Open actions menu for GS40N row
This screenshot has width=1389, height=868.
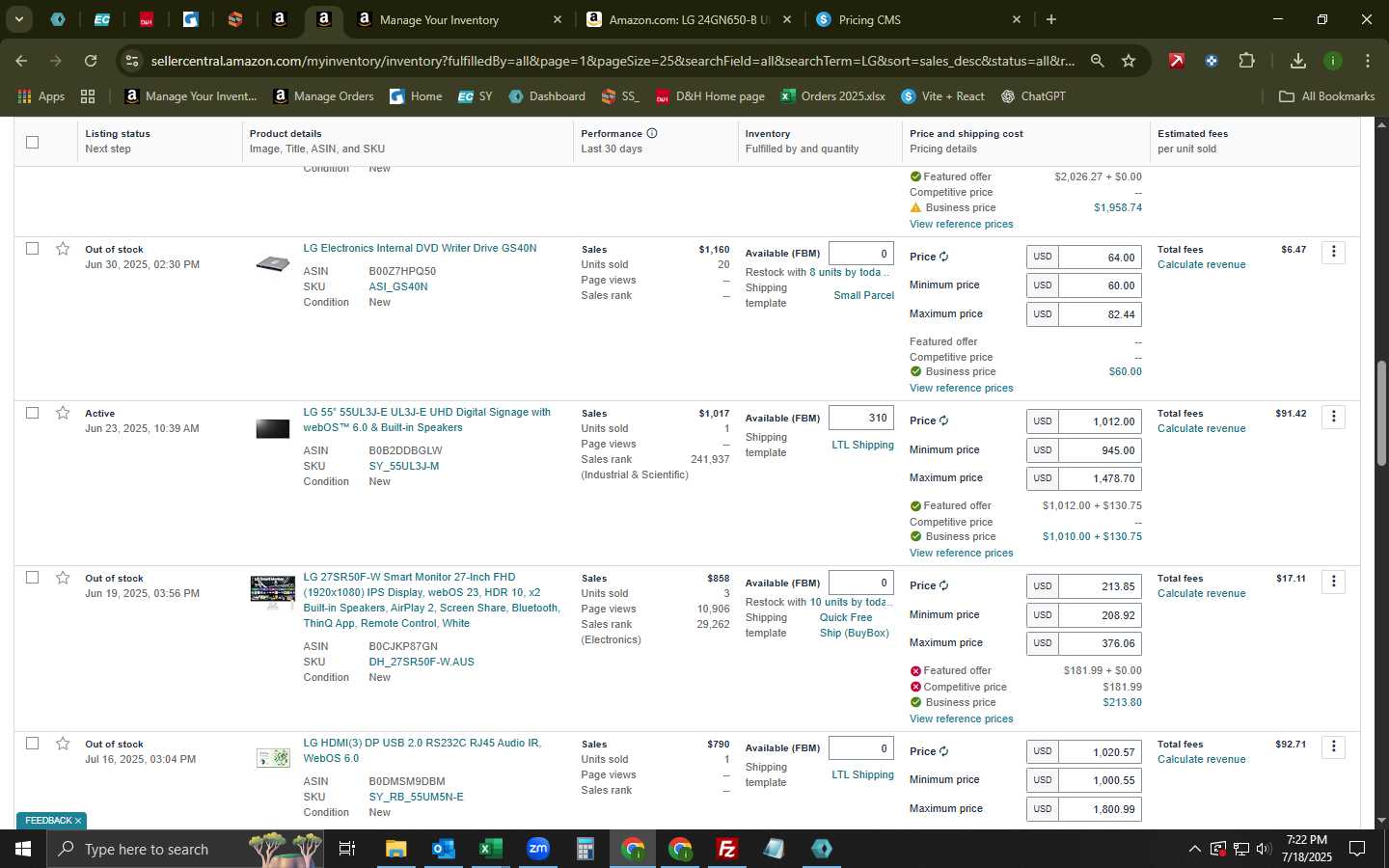1334,252
